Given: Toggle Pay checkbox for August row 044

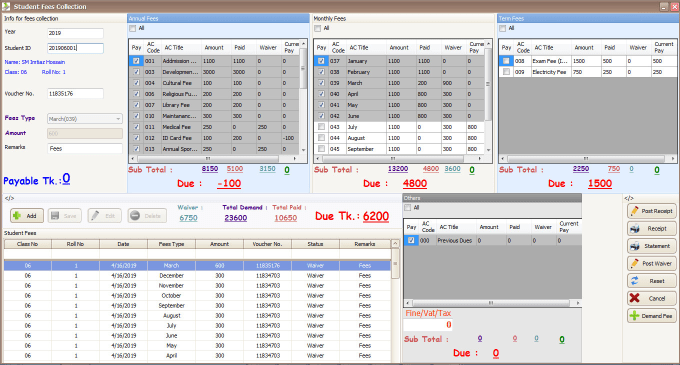Looking at the screenshot, I should point(321,138).
